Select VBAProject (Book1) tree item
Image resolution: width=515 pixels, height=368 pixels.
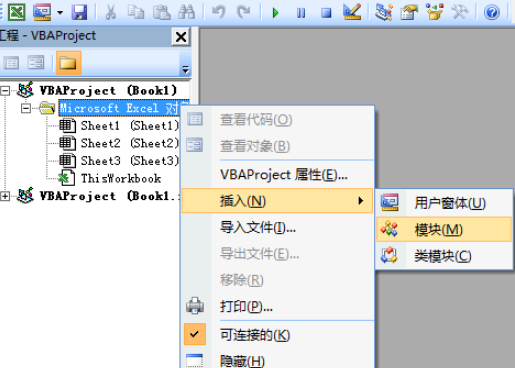pos(108,90)
